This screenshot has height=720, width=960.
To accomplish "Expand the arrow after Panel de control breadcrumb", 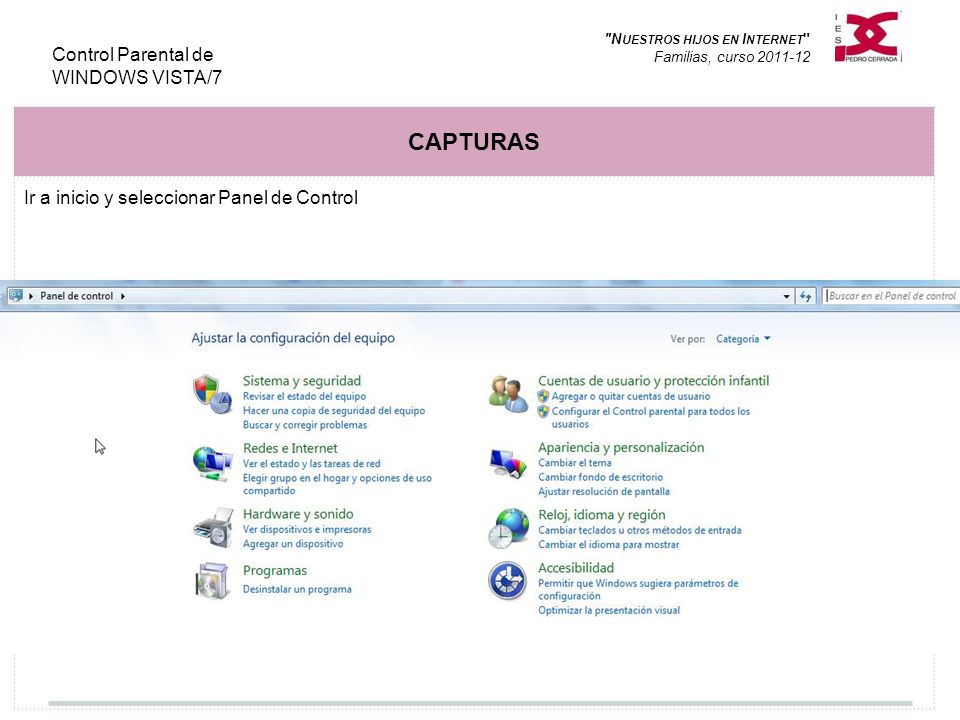I will coord(122,296).
